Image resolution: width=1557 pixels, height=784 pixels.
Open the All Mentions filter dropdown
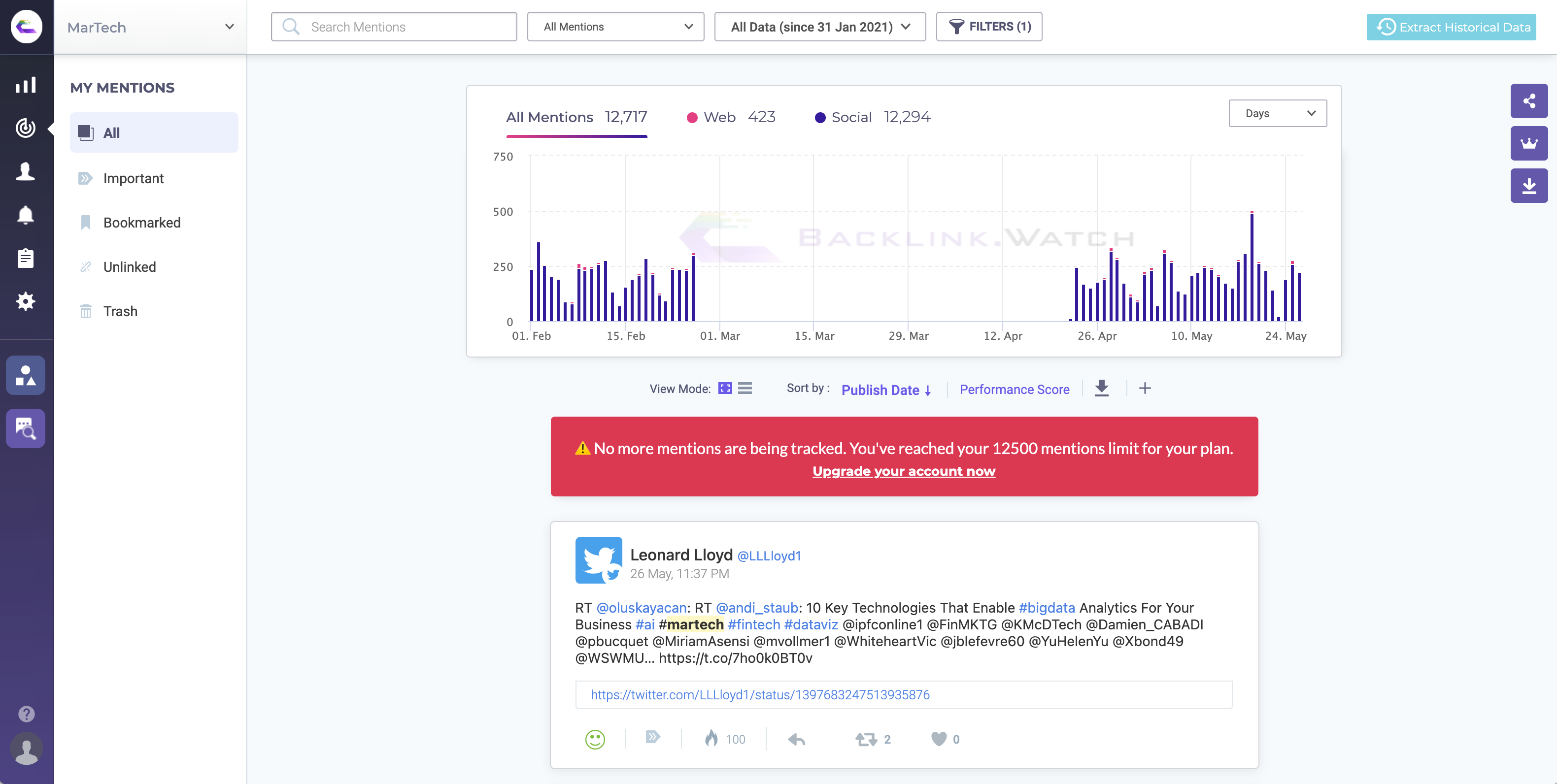point(615,27)
